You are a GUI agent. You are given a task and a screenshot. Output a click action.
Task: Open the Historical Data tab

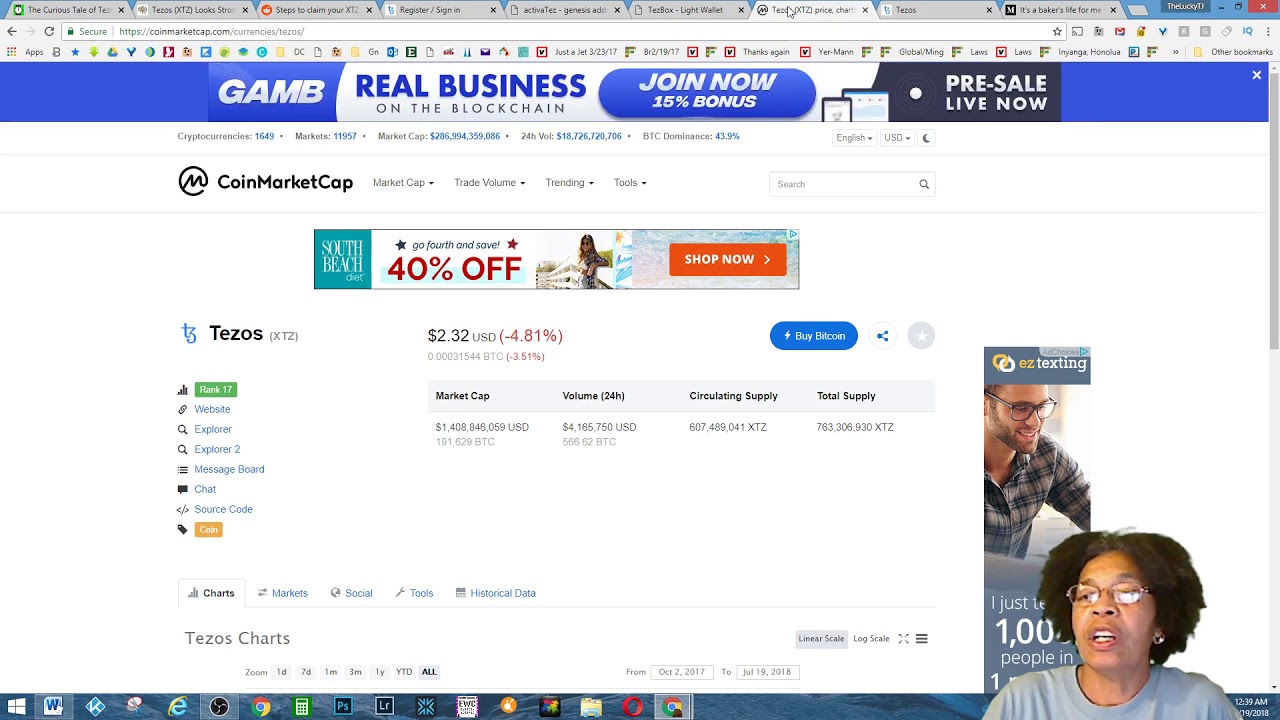click(x=496, y=593)
